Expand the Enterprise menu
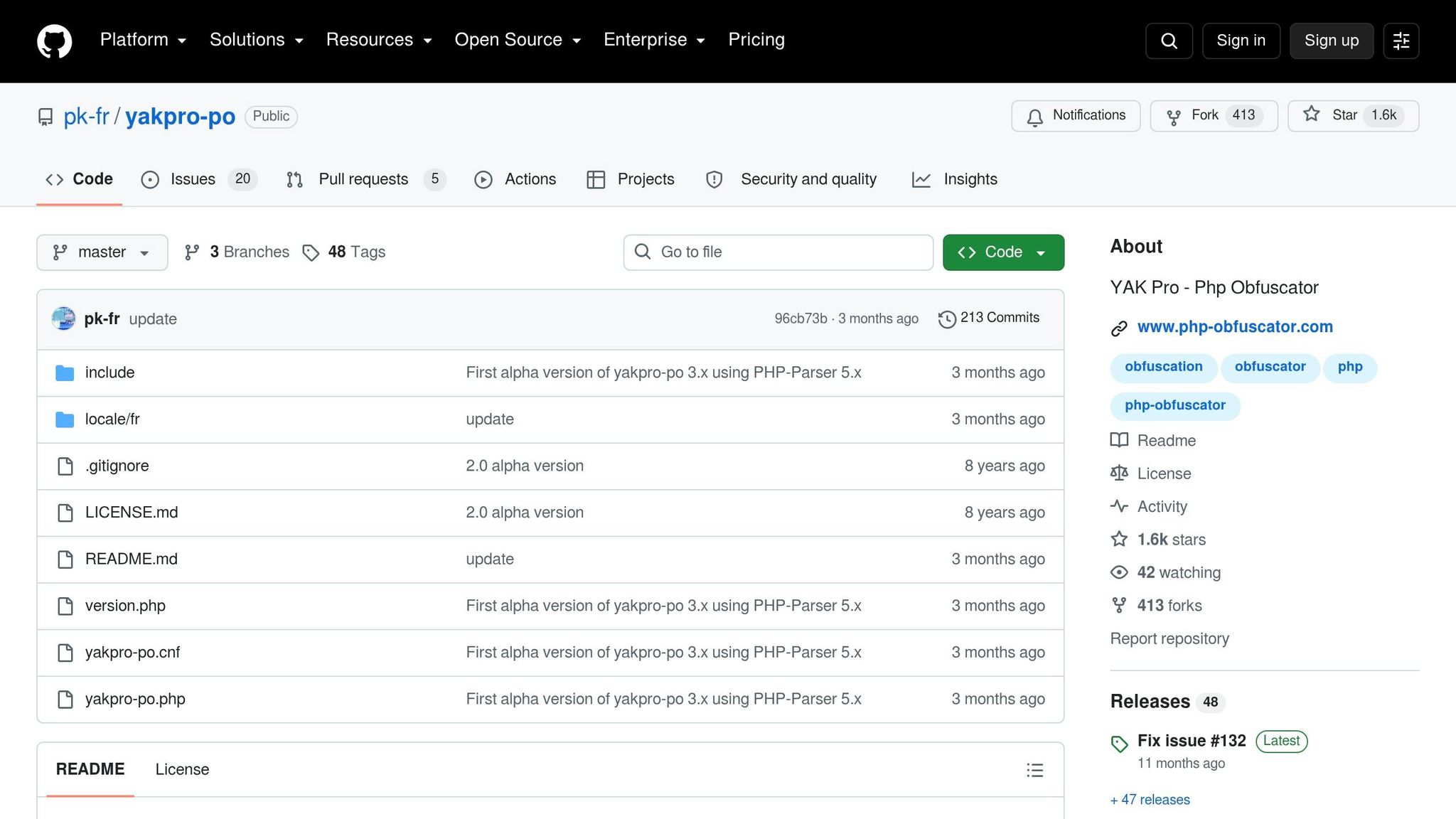The image size is (1456, 819). tap(654, 40)
